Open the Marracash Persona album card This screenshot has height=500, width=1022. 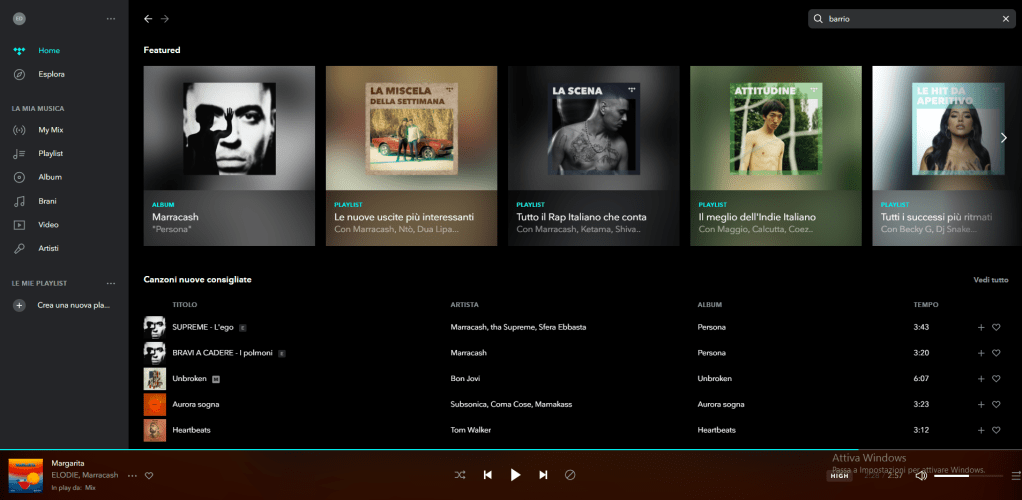click(229, 155)
